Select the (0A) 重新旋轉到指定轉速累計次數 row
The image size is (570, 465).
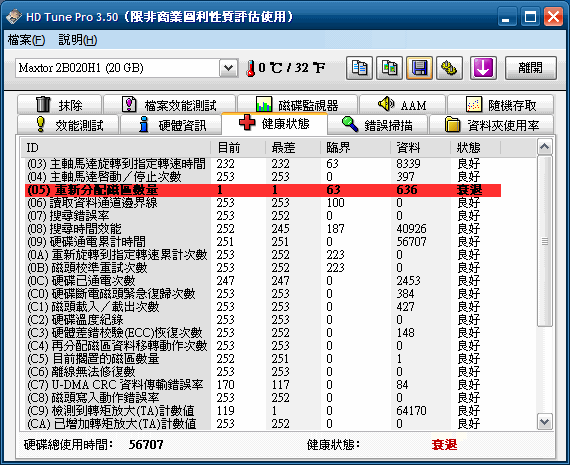point(263,255)
